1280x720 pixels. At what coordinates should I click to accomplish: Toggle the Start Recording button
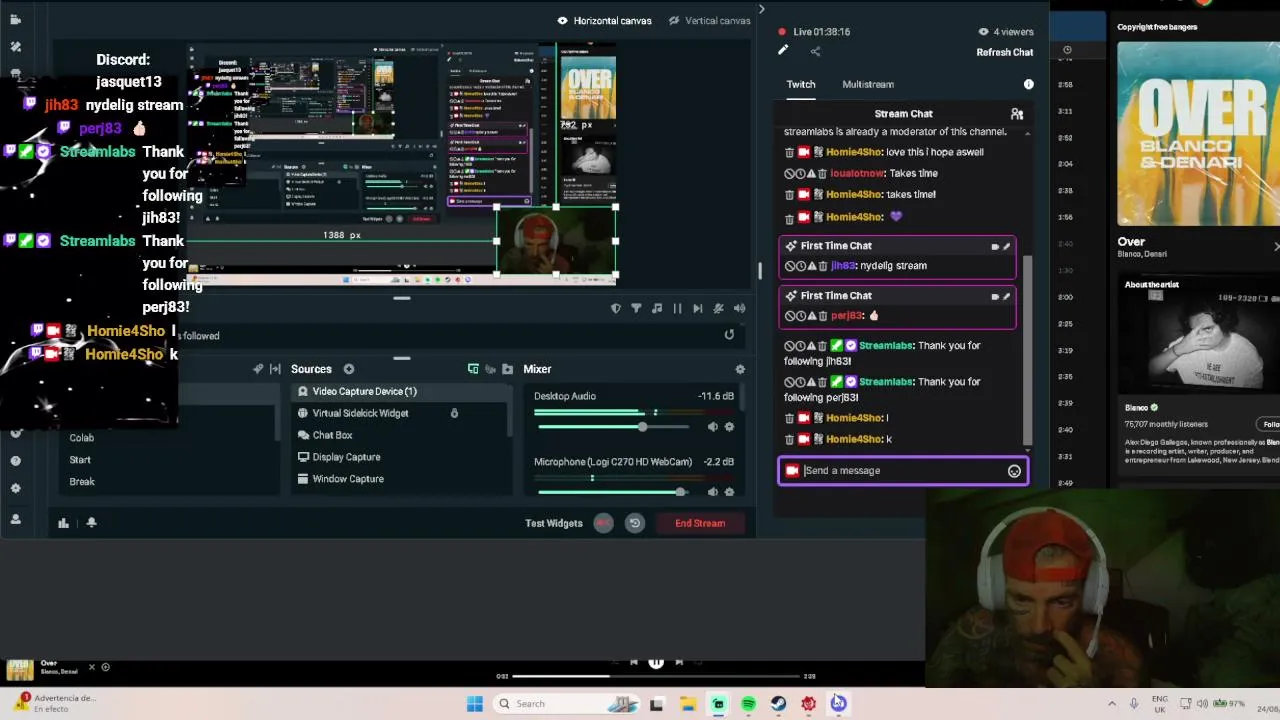603,523
